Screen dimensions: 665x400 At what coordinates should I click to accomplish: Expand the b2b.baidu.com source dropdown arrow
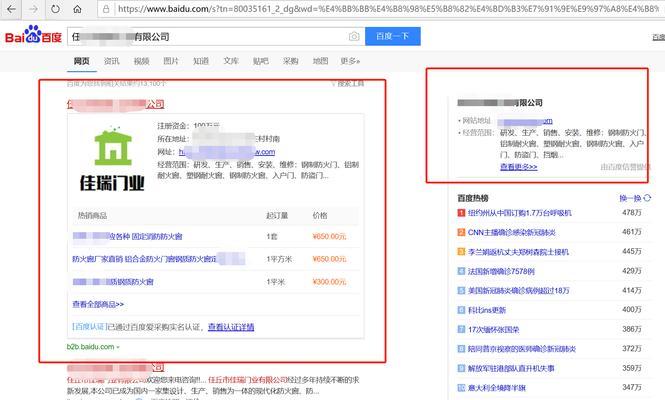(118, 347)
